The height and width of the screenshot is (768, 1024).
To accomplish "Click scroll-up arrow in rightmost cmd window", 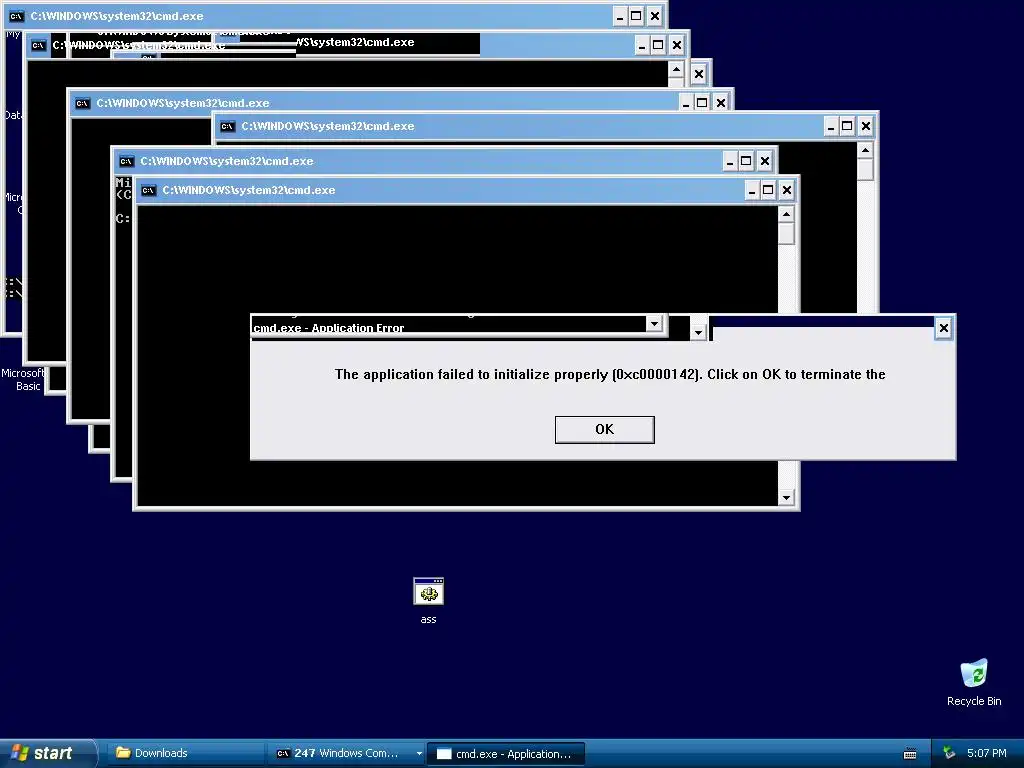I will point(865,151).
